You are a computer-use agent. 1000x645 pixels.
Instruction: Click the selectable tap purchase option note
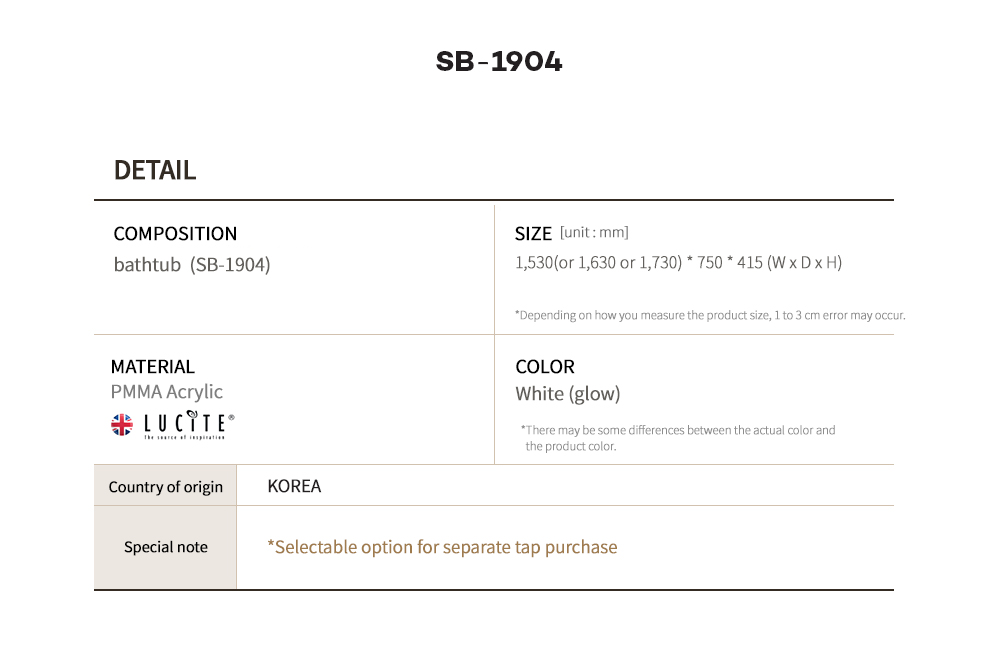pyautogui.click(x=442, y=547)
